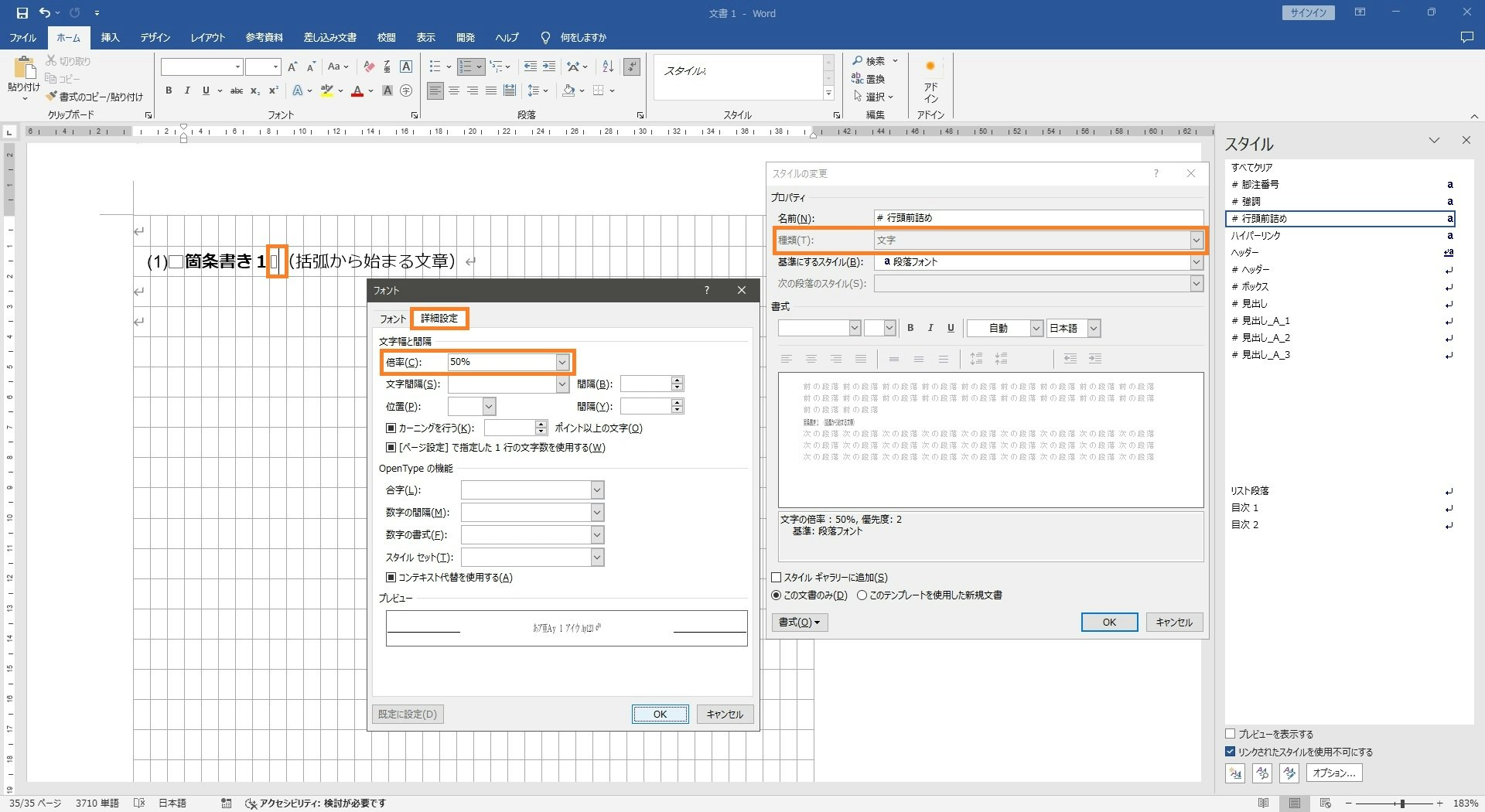Open the 位置 position dropdown

pos(488,406)
